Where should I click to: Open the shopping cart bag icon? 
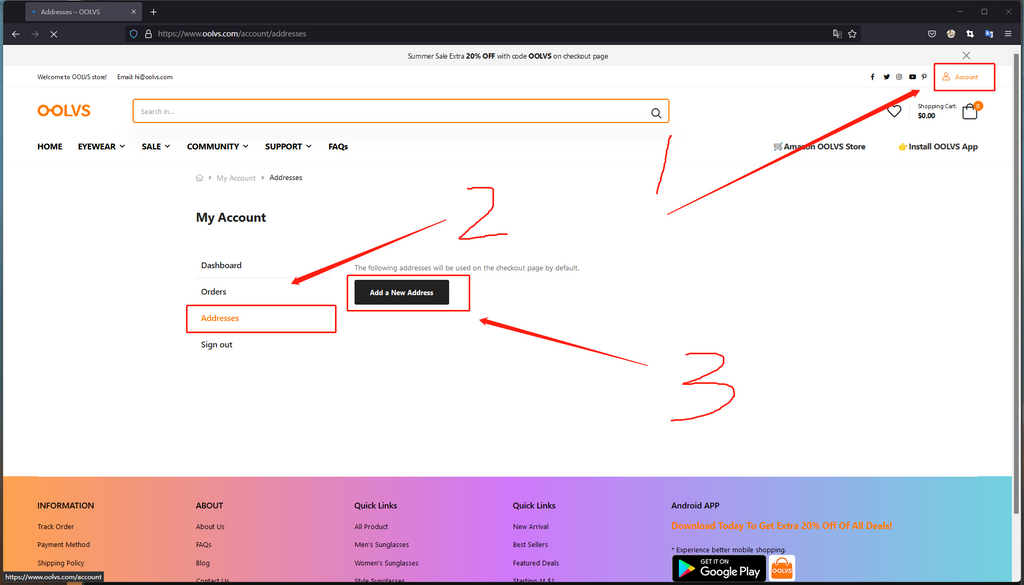coord(968,111)
